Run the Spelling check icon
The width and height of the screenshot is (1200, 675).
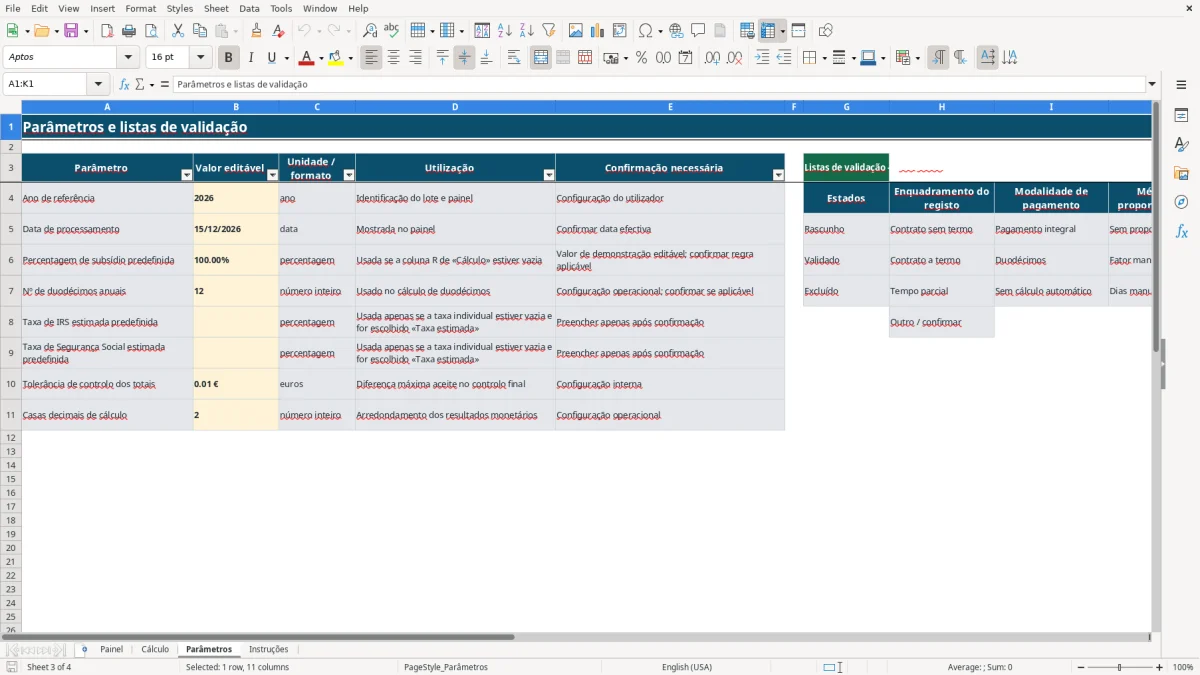[x=392, y=31]
